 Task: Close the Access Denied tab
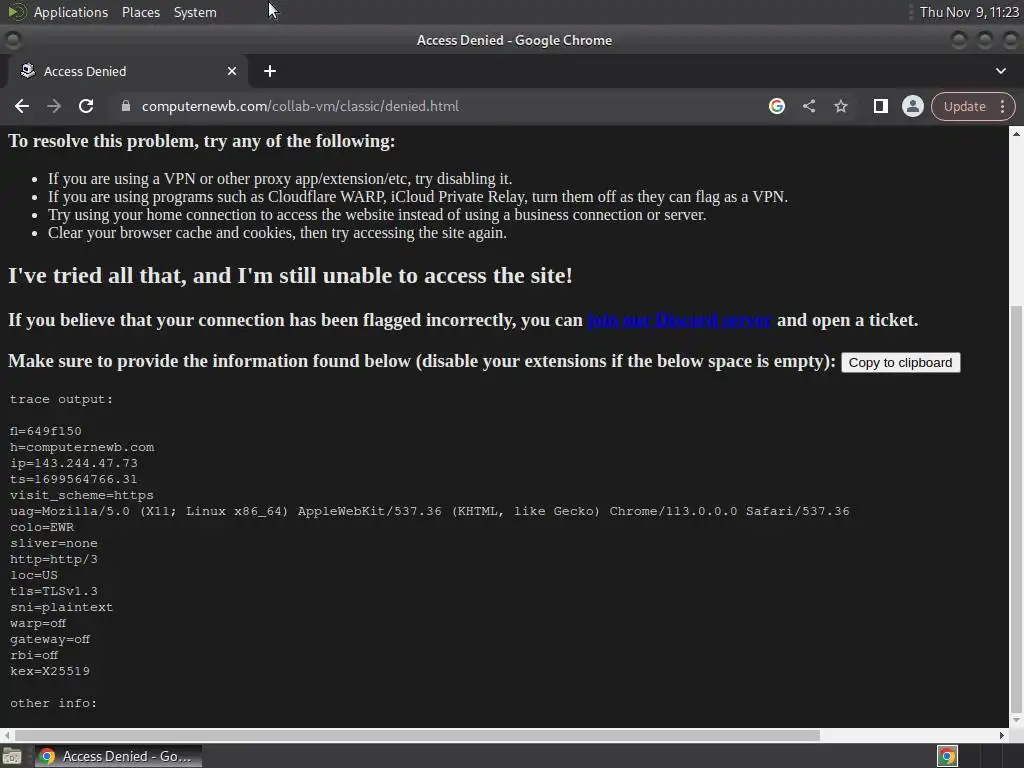tap(232, 71)
